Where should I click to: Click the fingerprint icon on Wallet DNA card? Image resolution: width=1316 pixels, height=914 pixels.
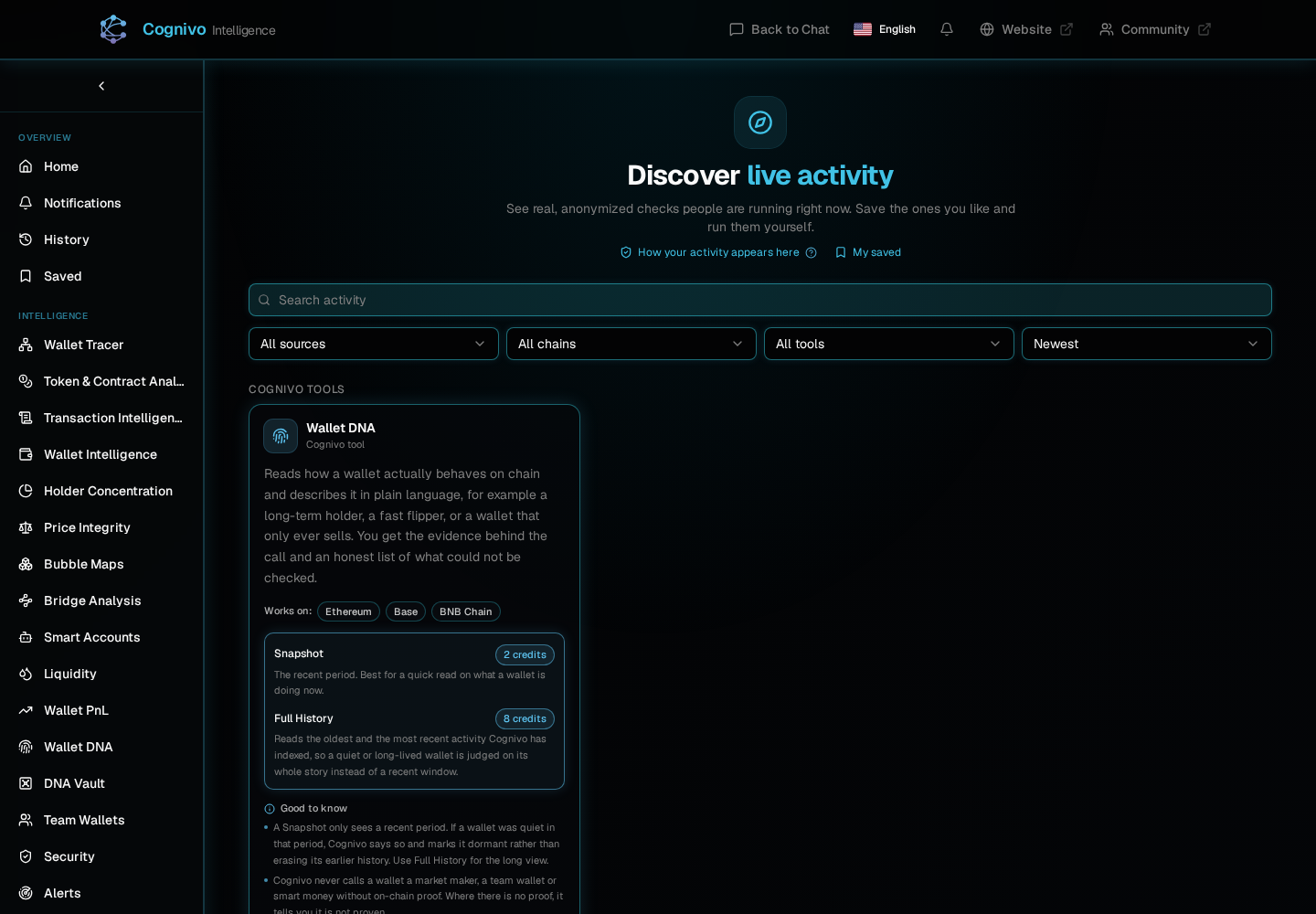[281, 436]
